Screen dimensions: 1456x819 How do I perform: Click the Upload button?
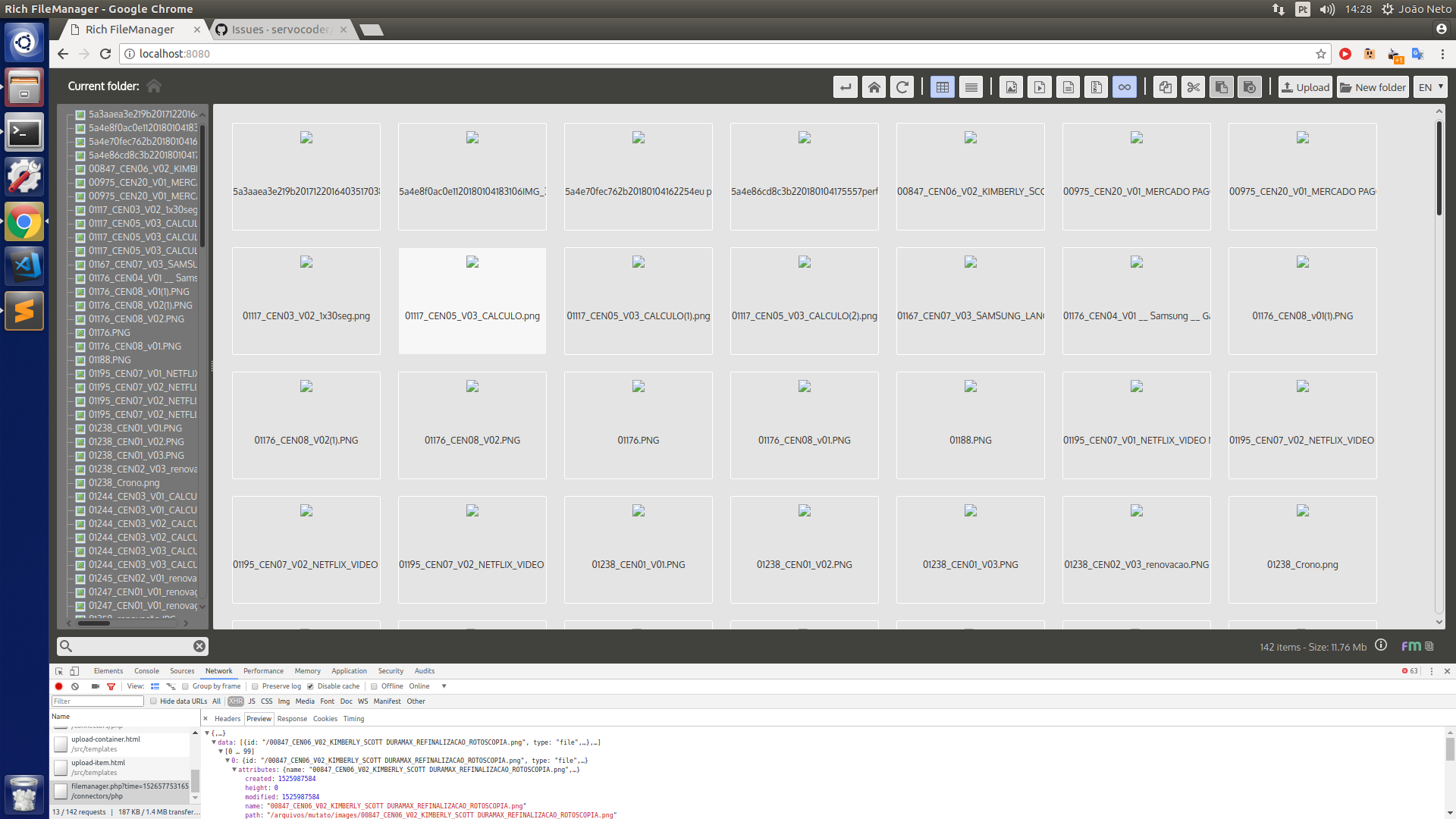click(1304, 86)
